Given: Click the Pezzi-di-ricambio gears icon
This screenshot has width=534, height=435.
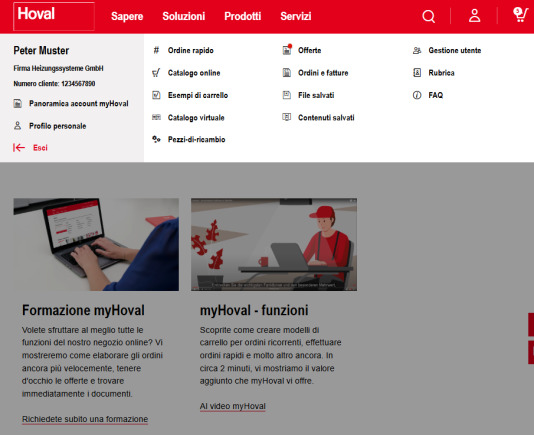Looking at the screenshot, I should point(156,139).
